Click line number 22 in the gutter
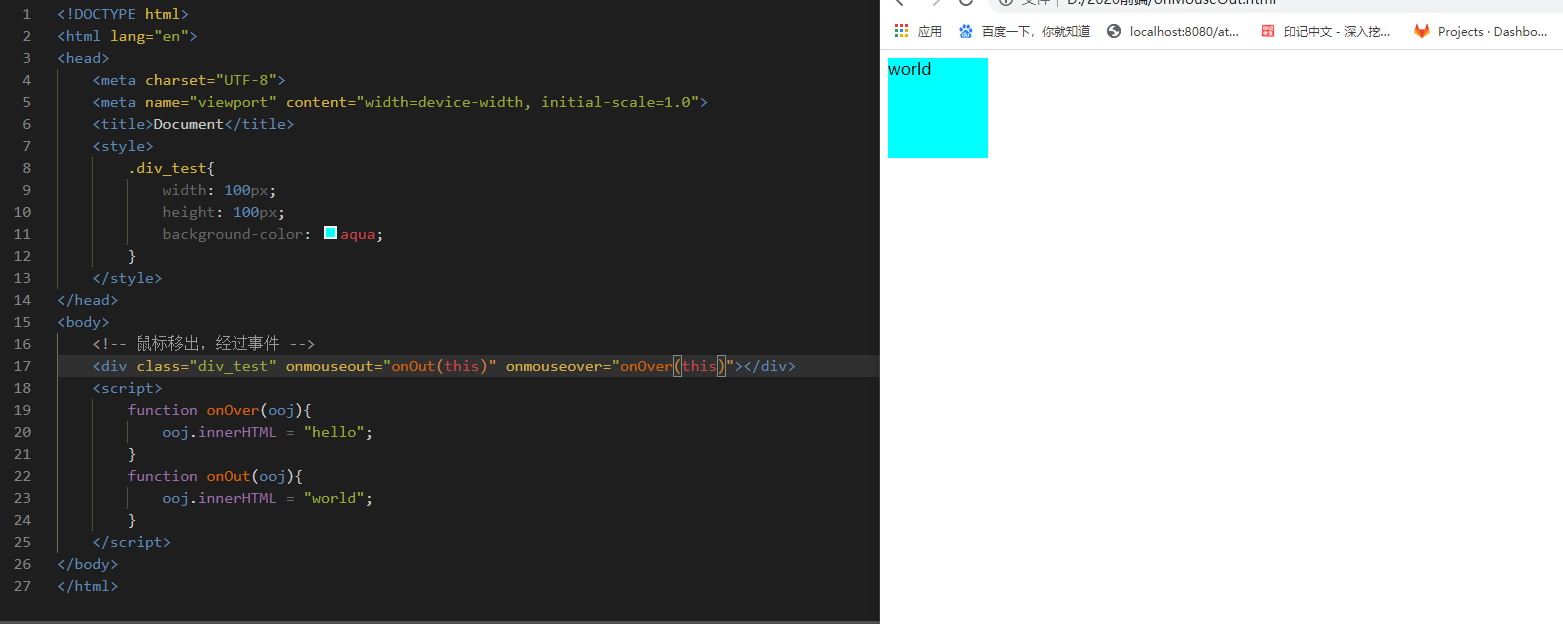The height and width of the screenshot is (624, 1563). [x=23, y=476]
